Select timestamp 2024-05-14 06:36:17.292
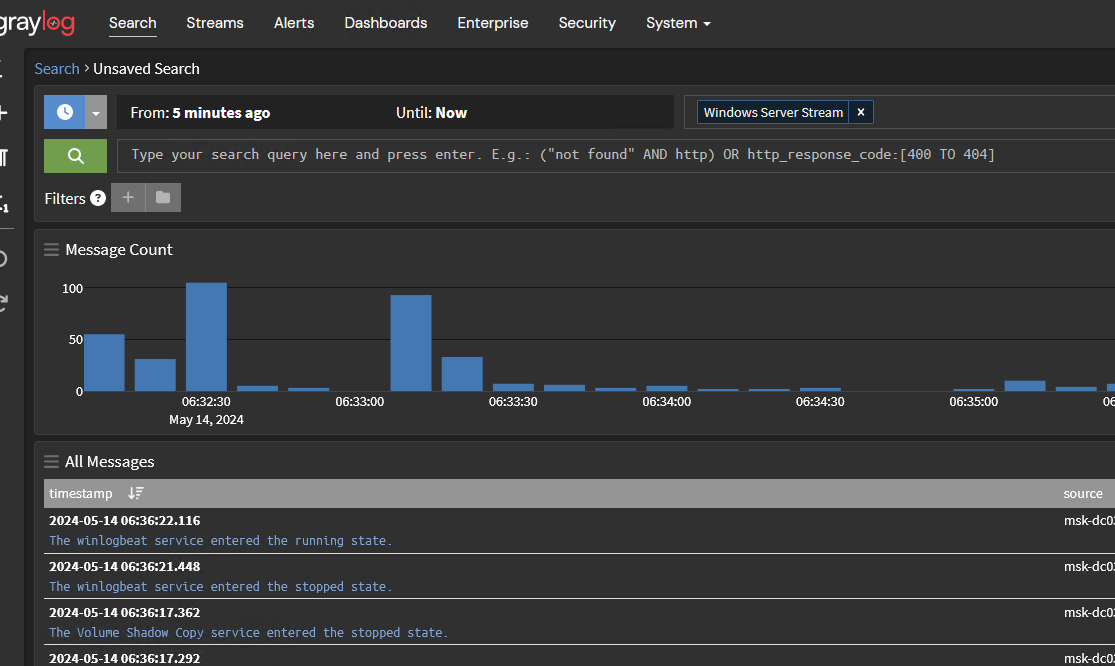1115x666 pixels. 124,658
